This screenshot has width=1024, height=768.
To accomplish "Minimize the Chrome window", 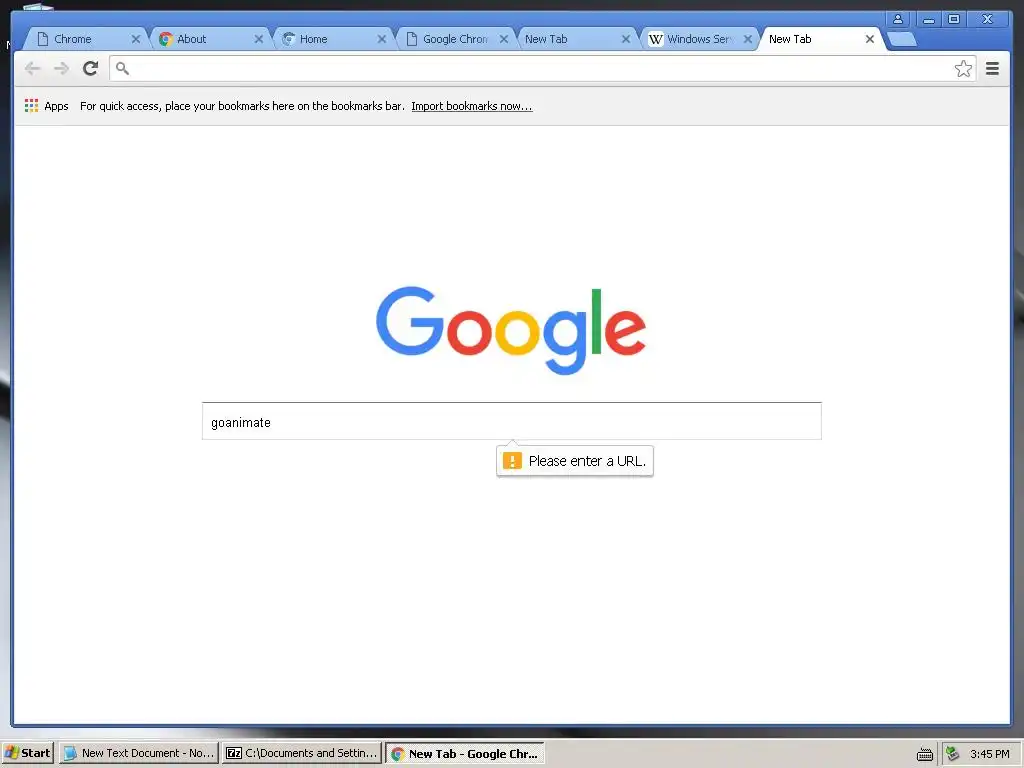I will [929, 19].
